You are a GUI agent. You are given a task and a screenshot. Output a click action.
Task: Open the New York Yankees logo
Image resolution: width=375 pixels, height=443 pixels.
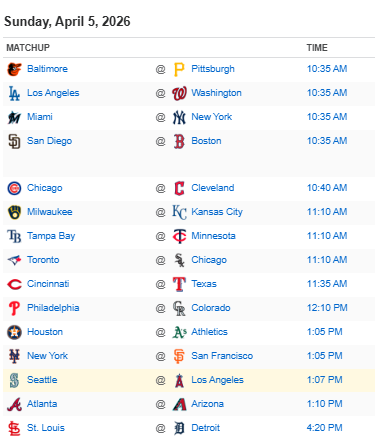pyautogui.click(x=179, y=117)
